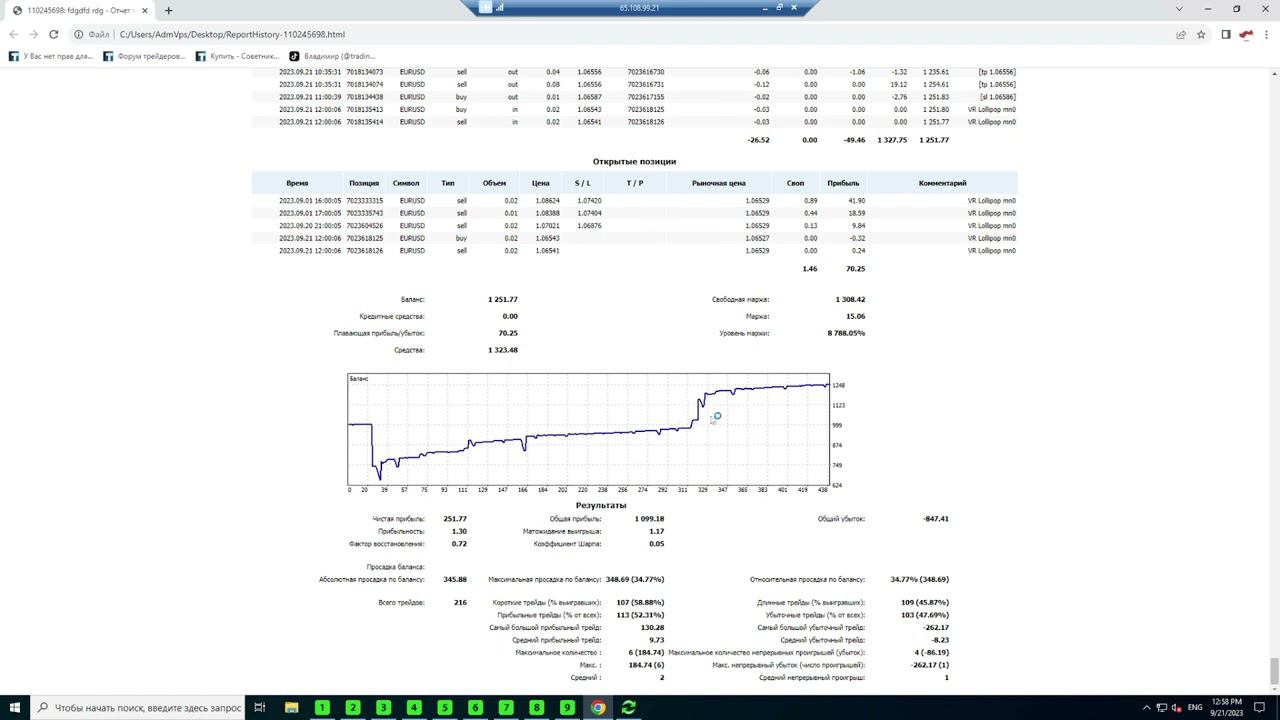The image size is (1280, 720).
Task: Open File Explorer from the taskbar
Action: [291, 707]
